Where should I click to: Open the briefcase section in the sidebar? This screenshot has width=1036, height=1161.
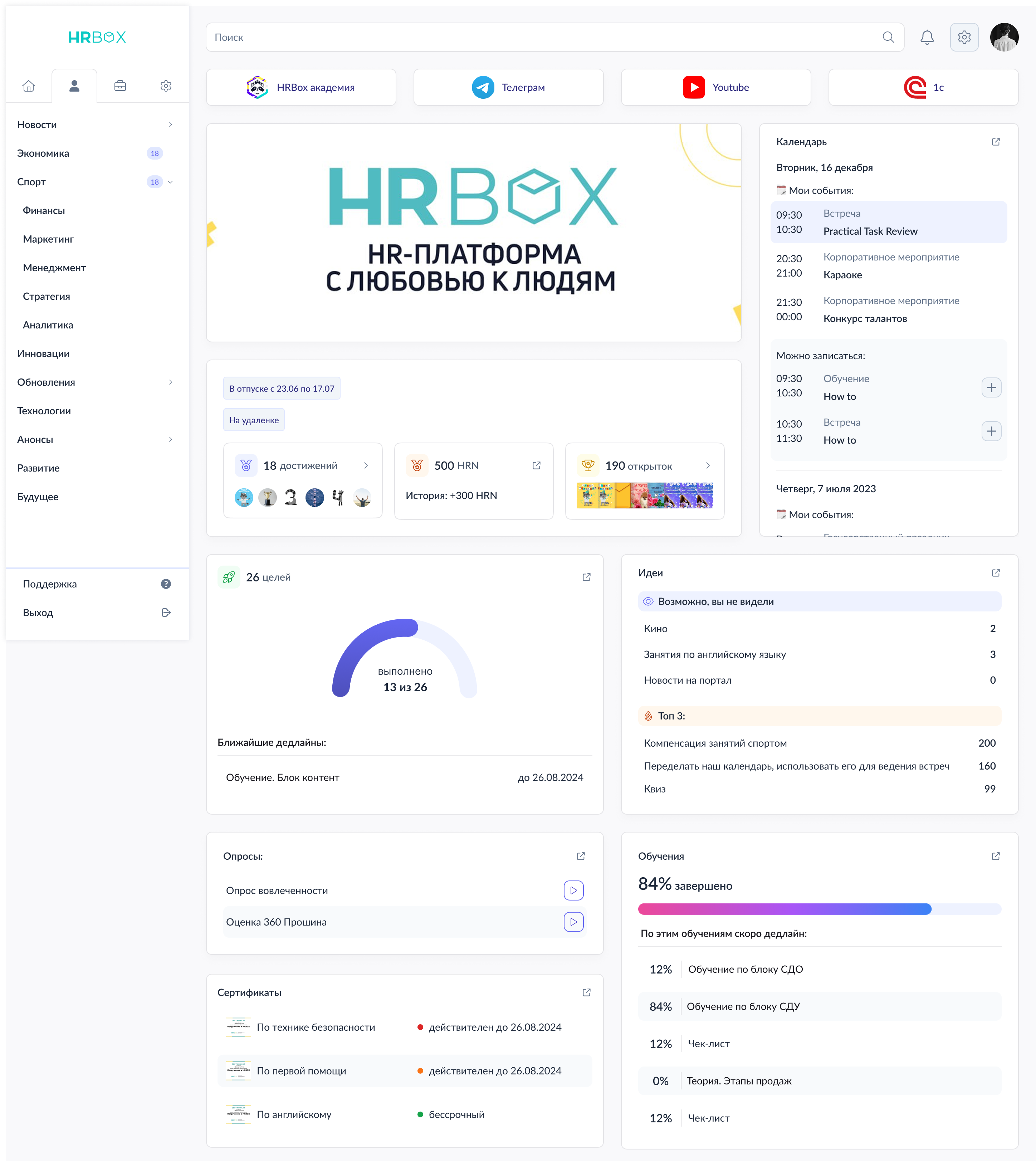[120, 86]
